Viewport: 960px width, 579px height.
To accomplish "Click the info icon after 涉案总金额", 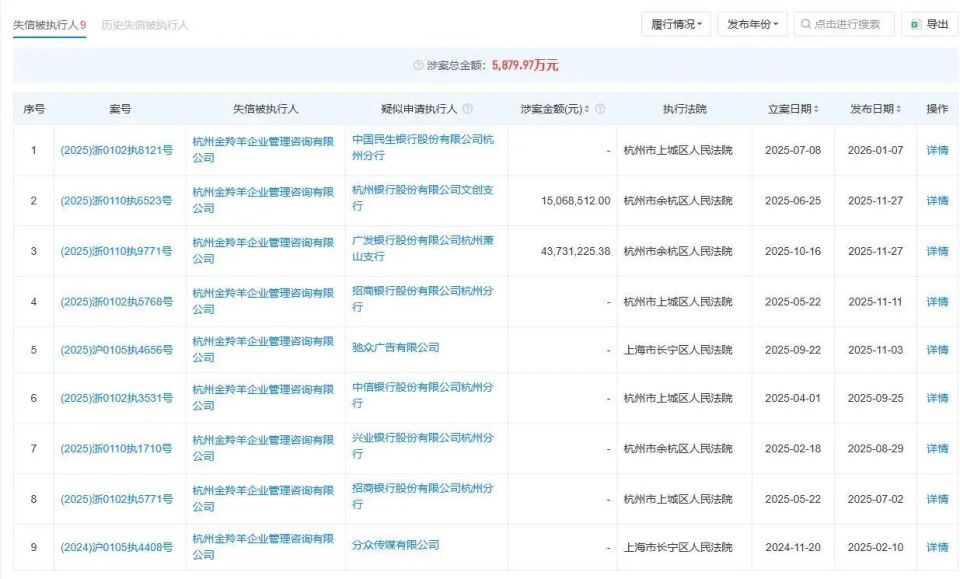I will [x=419, y=64].
